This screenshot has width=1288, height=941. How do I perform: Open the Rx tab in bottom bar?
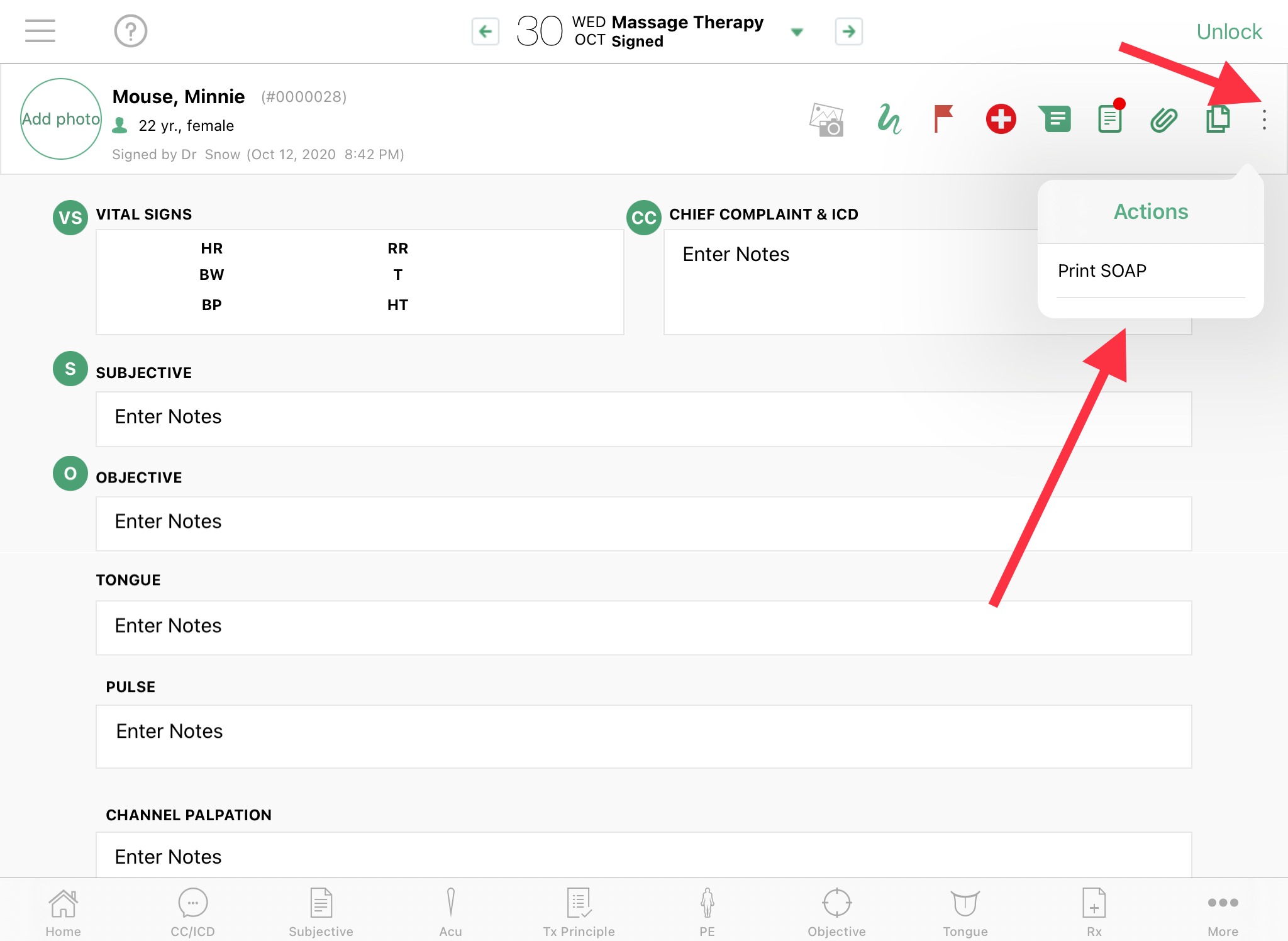click(x=1094, y=912)
